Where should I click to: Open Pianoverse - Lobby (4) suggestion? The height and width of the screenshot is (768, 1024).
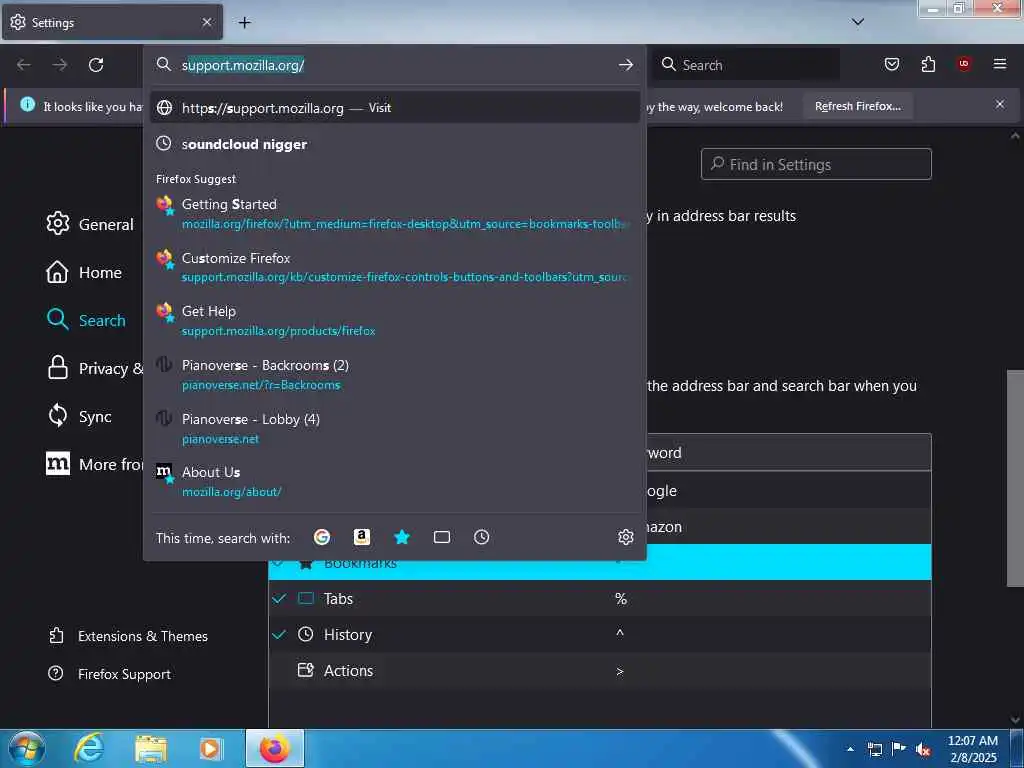(x=394, y=428)
